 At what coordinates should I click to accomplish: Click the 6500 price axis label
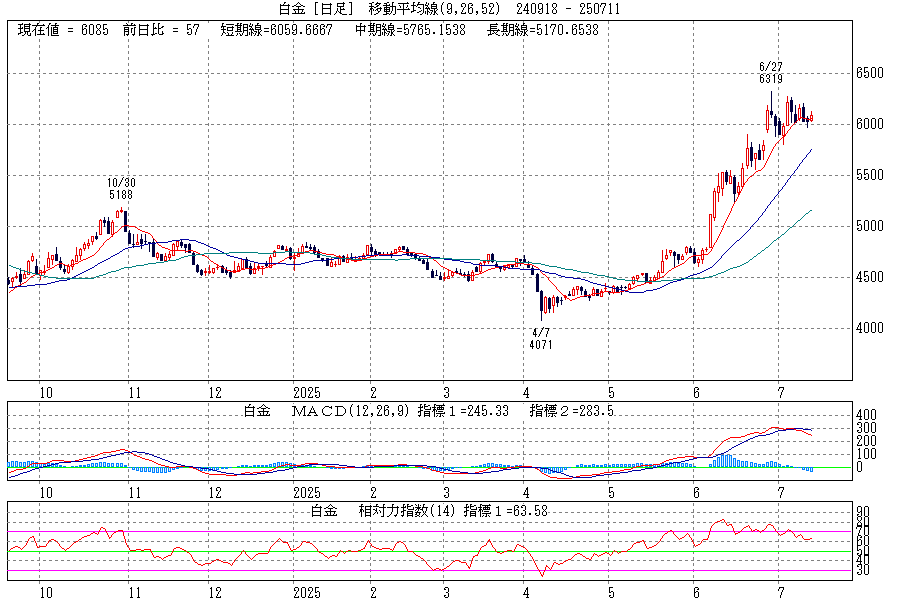point(868,74)
